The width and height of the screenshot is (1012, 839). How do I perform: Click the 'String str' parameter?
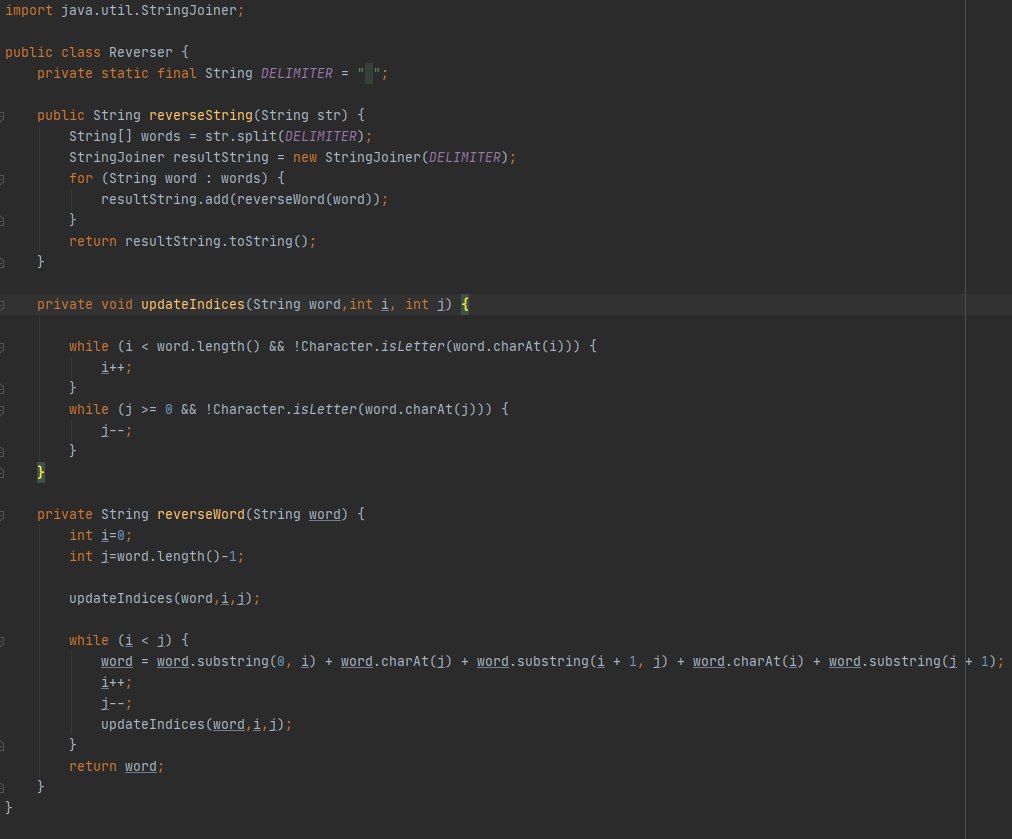tap(300, 116)
